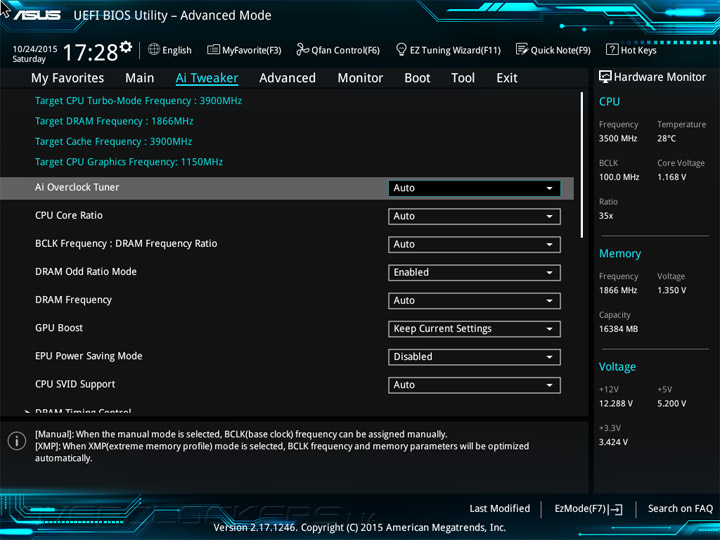Click memory capacity 16384 MB
This screenshot has width=720, height=540.
pos(619,329)
